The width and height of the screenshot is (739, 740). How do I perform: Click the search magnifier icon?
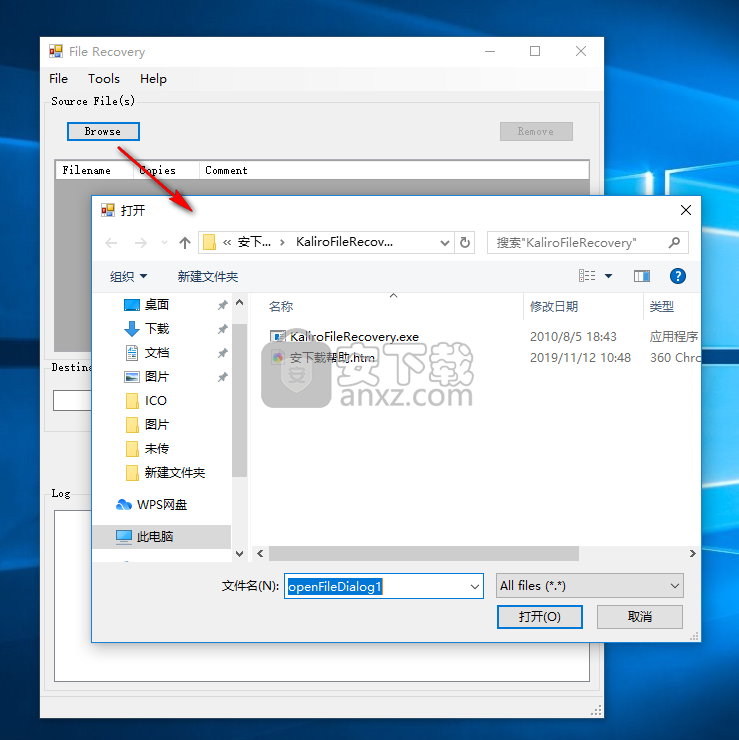pos(674,243)
